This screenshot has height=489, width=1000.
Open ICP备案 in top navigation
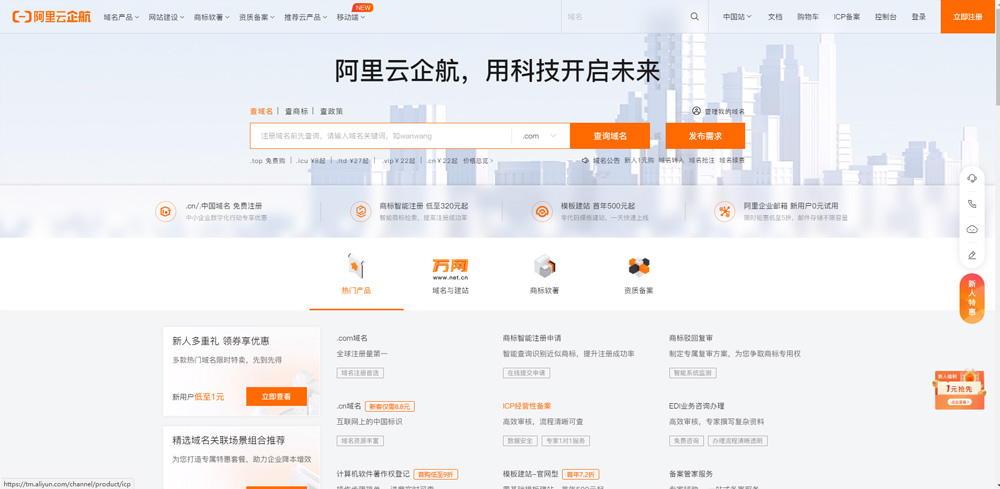846,17
